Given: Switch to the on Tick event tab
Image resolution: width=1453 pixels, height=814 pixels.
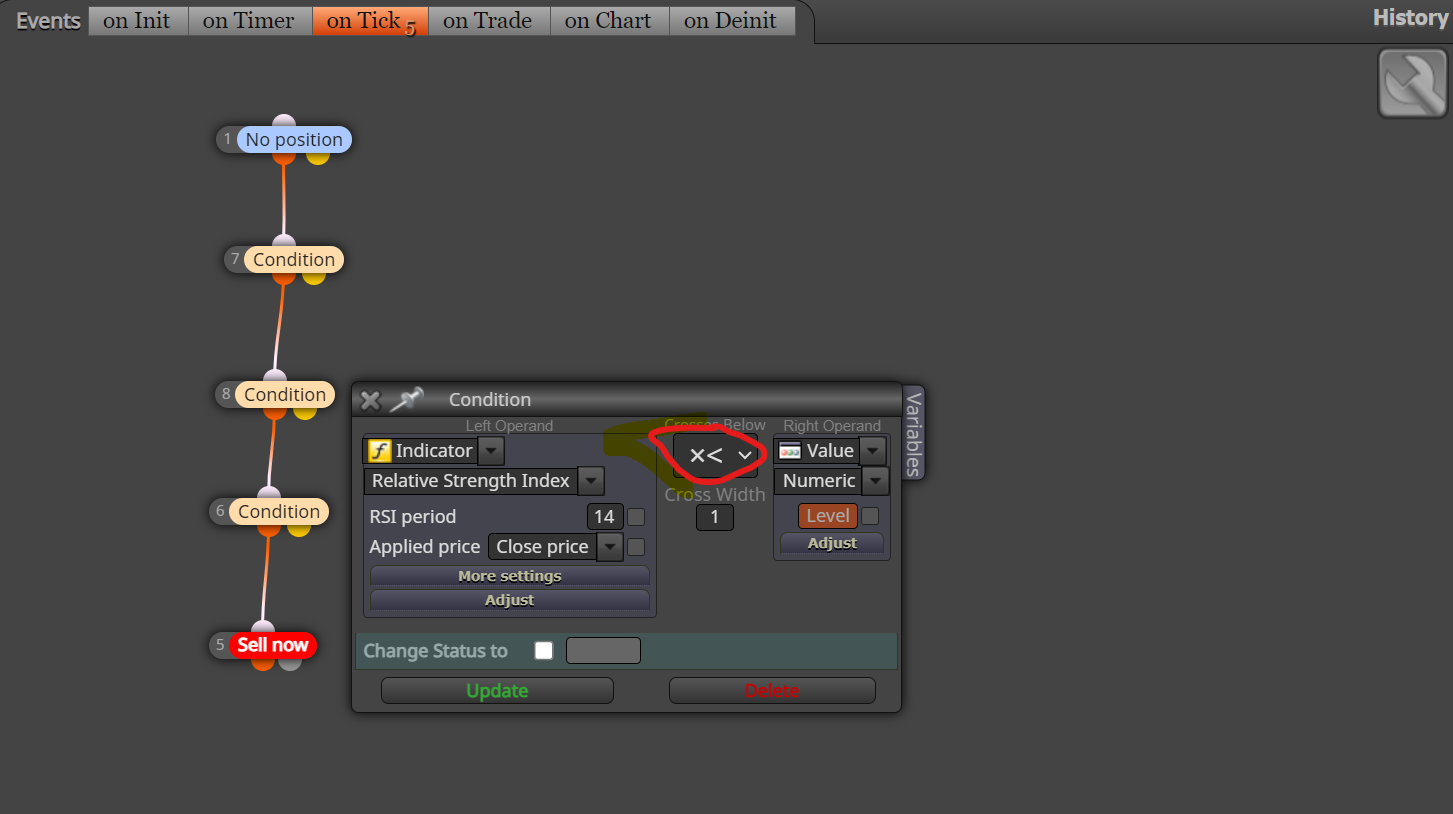Looking at the screenshot, I should point(370,21).
